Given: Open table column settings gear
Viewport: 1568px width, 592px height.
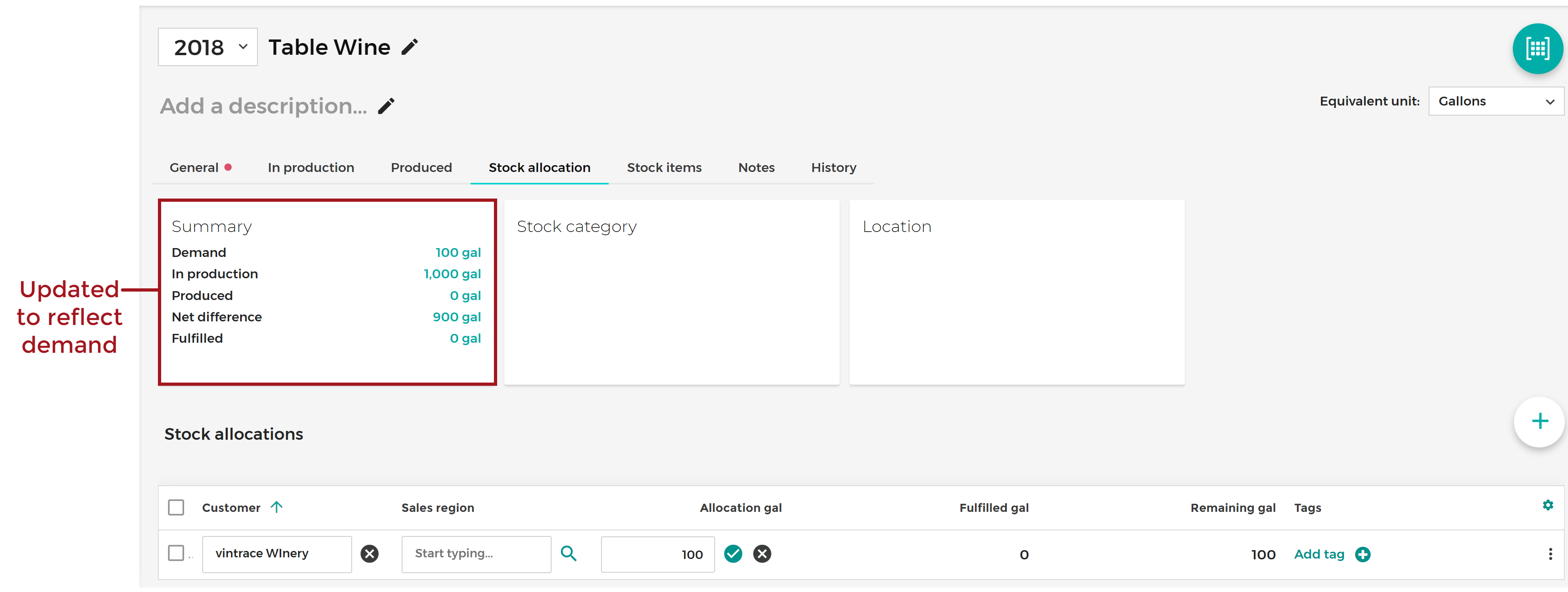Looking at the screenshot, I should coord(1548,505).
